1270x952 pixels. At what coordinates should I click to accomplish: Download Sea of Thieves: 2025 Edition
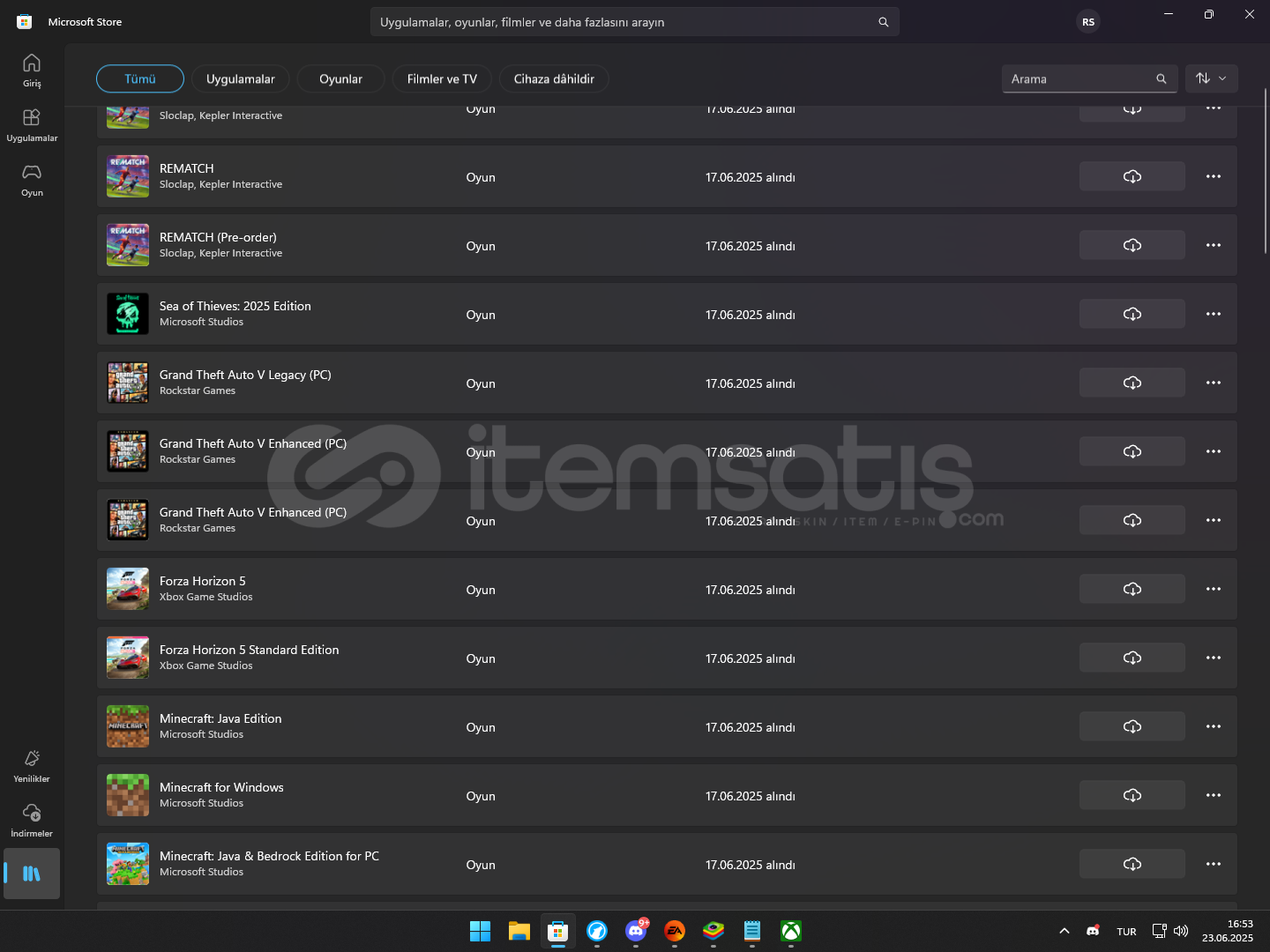pyautogui.click(x=1132, y=314)
